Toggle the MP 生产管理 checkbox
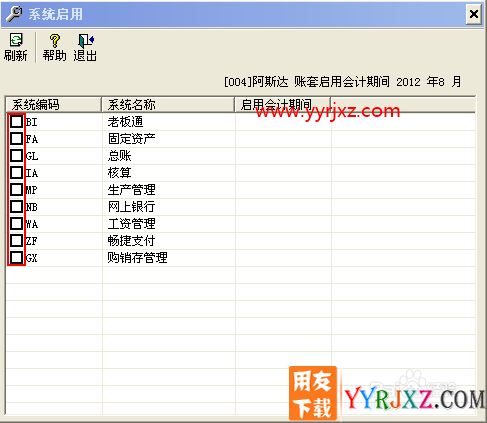This screenshot has width=487, height=423. tap(16, 189)
